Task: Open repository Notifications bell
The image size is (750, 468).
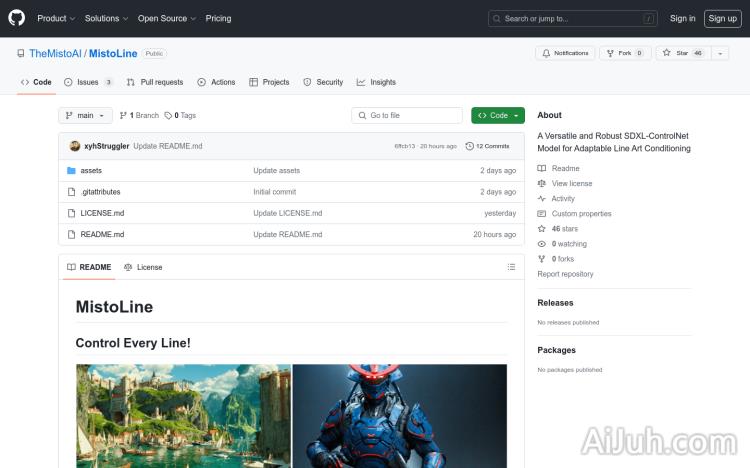Action: (565, 53)
